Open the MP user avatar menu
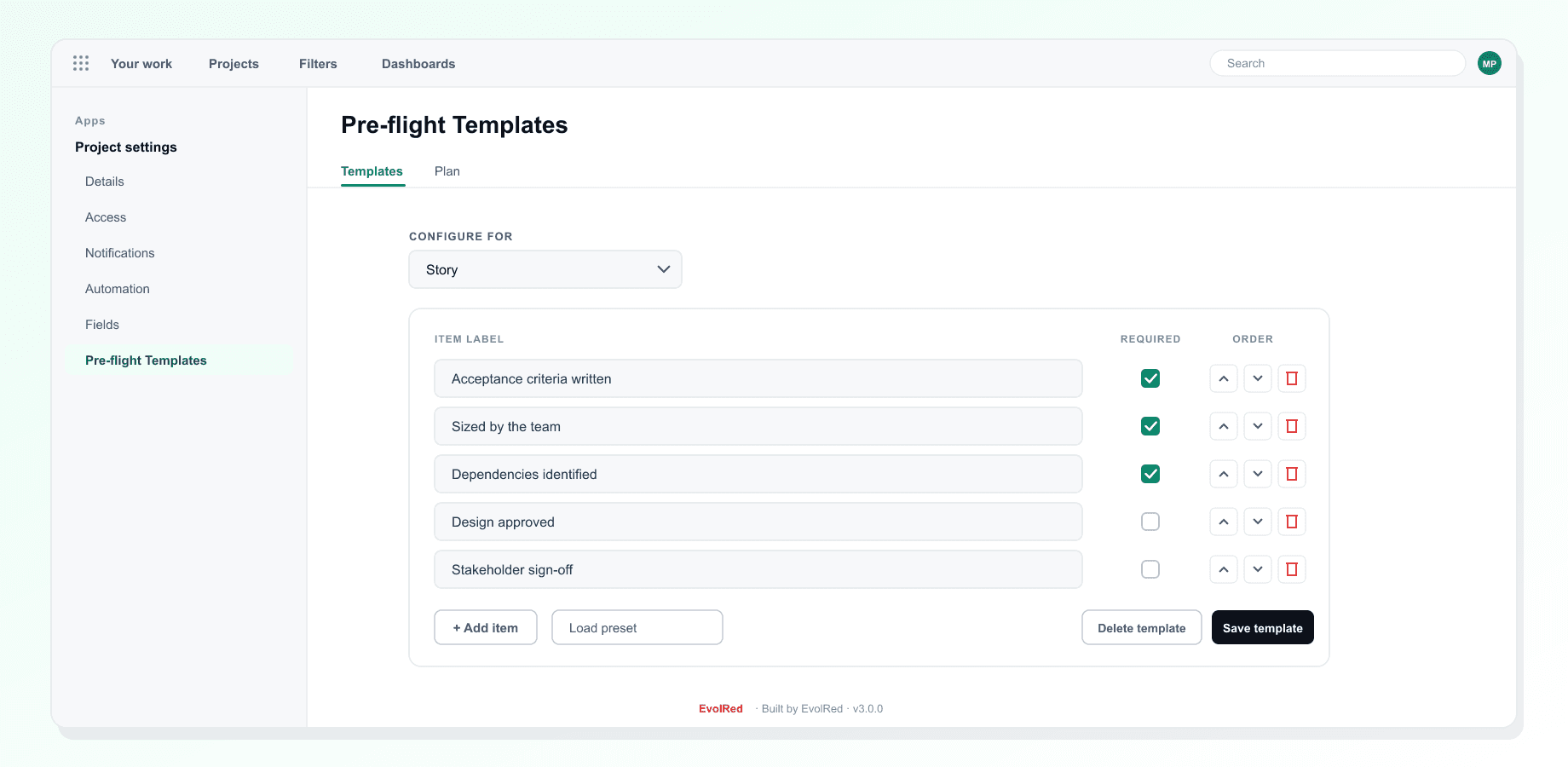 (1490, 63)
